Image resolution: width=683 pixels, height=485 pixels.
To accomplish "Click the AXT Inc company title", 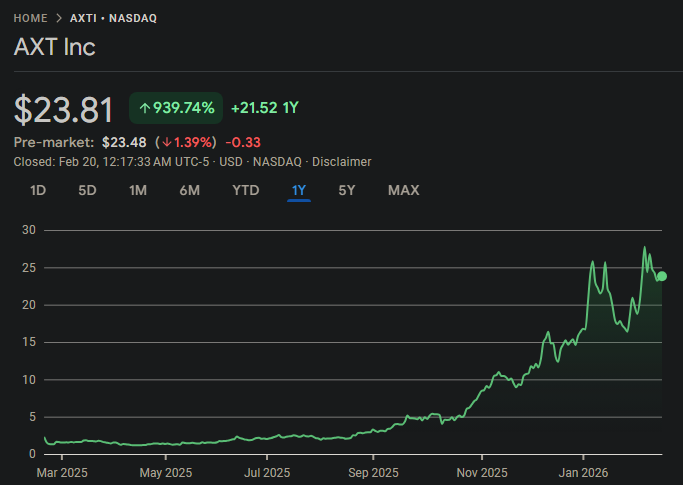I will (54, 47).
